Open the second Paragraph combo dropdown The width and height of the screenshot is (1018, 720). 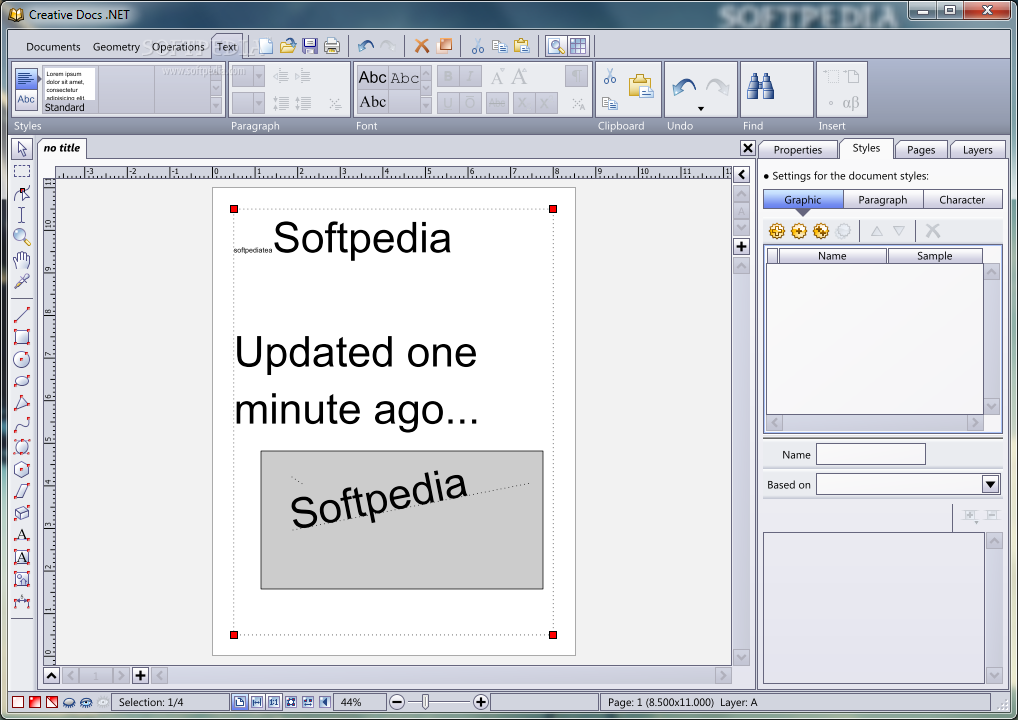coord(259,103)
